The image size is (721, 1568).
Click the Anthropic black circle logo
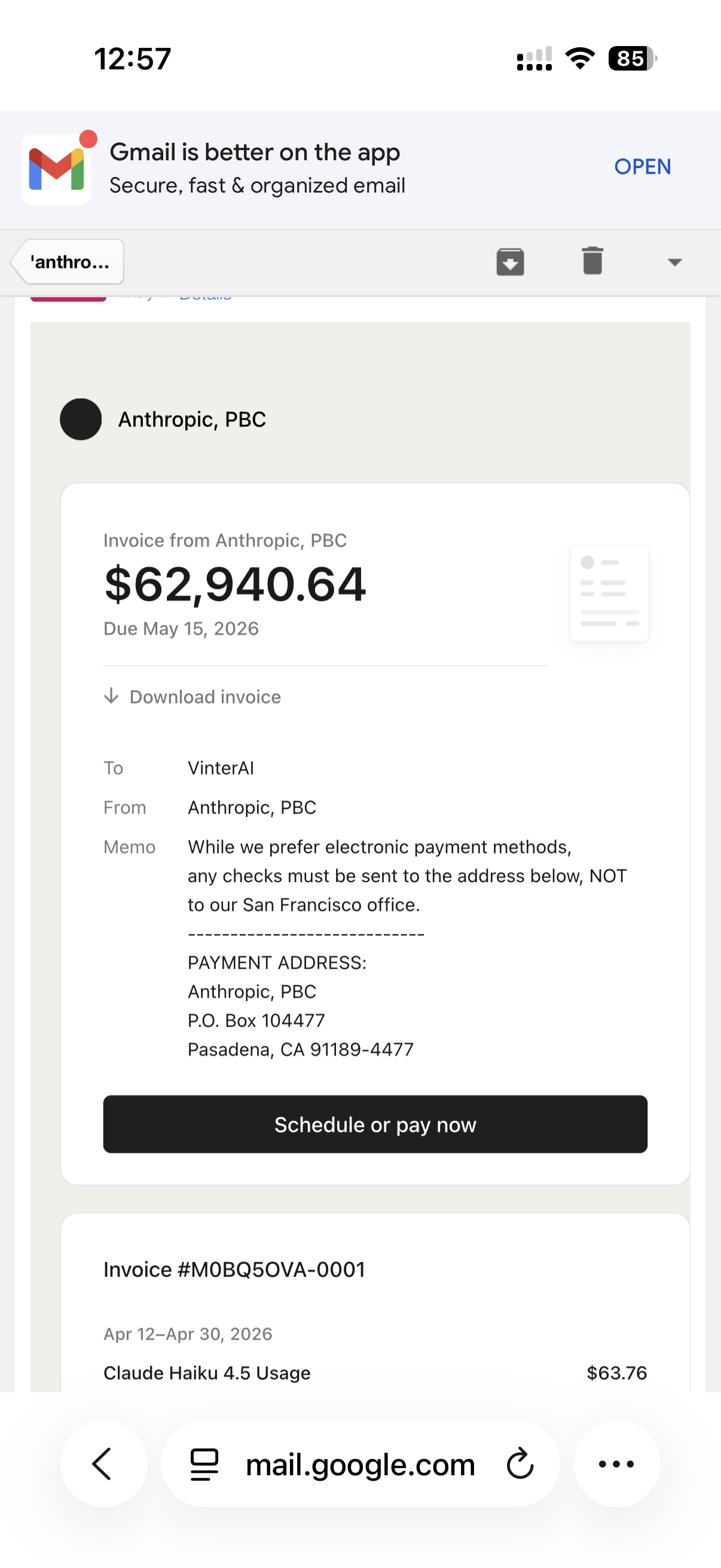[x=80, y=419]
